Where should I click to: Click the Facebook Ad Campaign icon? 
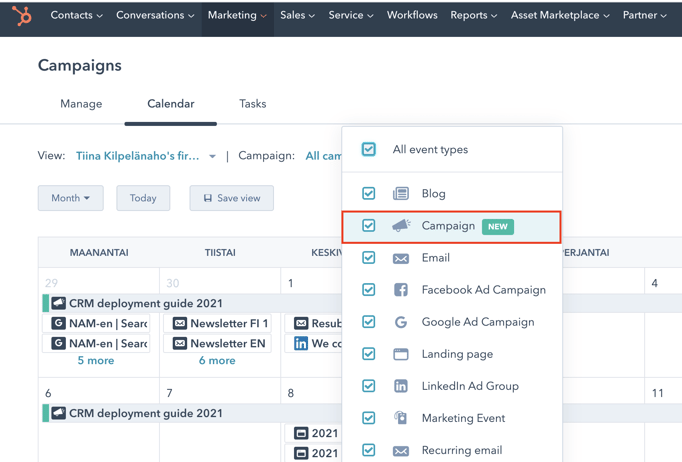coord(401,290)
